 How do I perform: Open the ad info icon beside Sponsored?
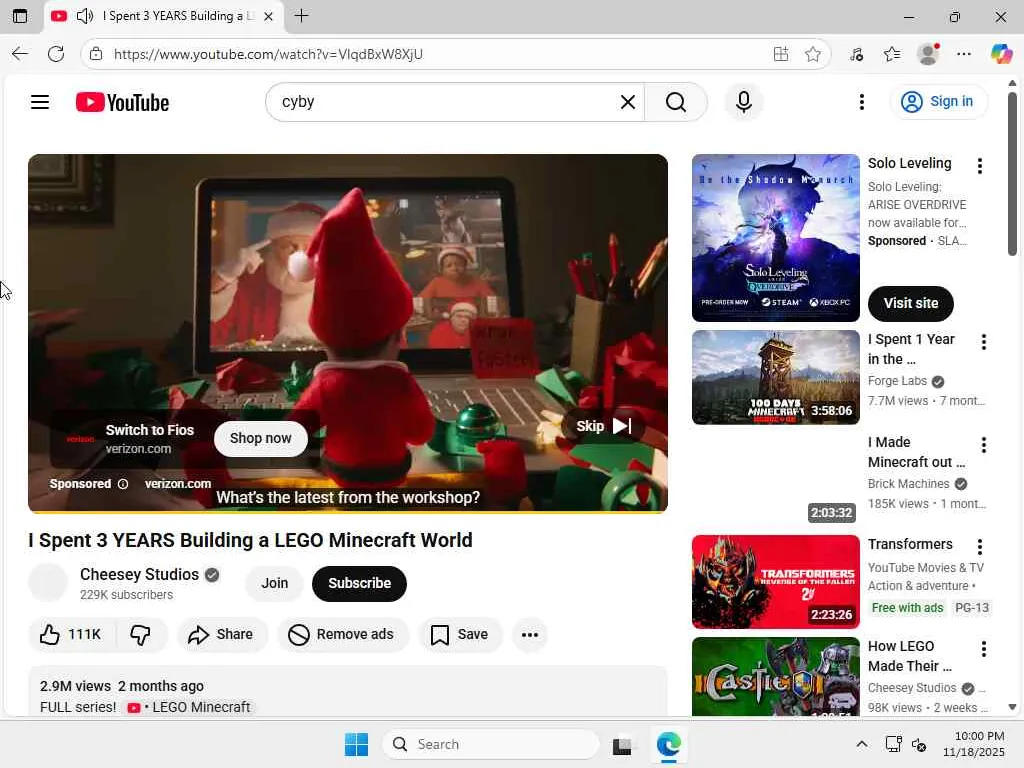123,484
